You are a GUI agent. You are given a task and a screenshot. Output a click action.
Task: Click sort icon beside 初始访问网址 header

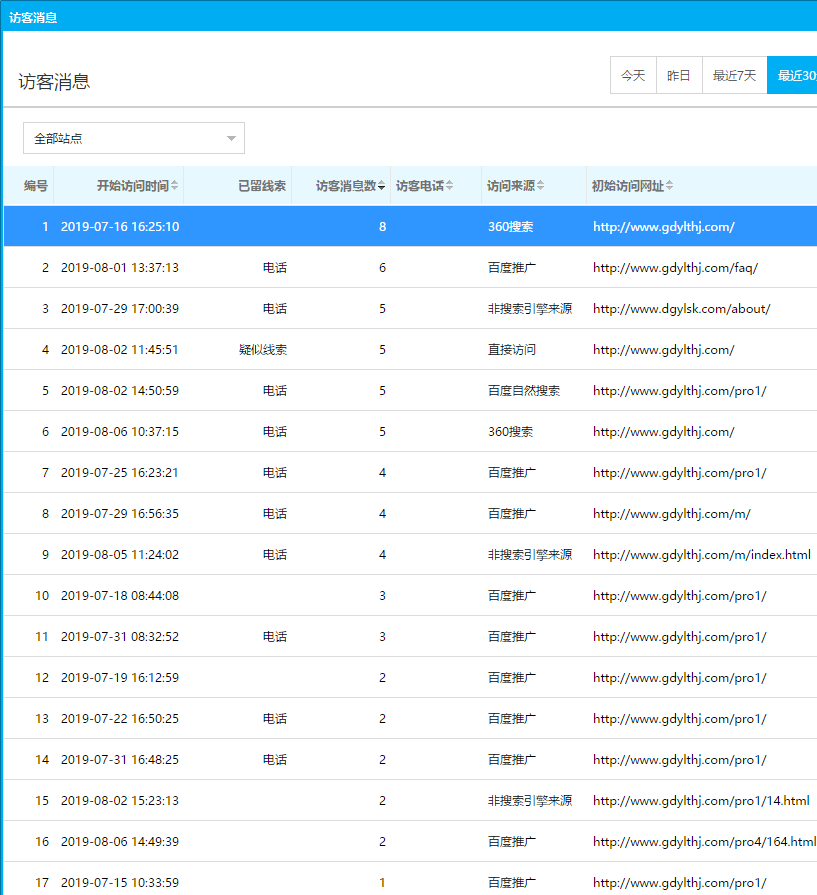point(669,186)
